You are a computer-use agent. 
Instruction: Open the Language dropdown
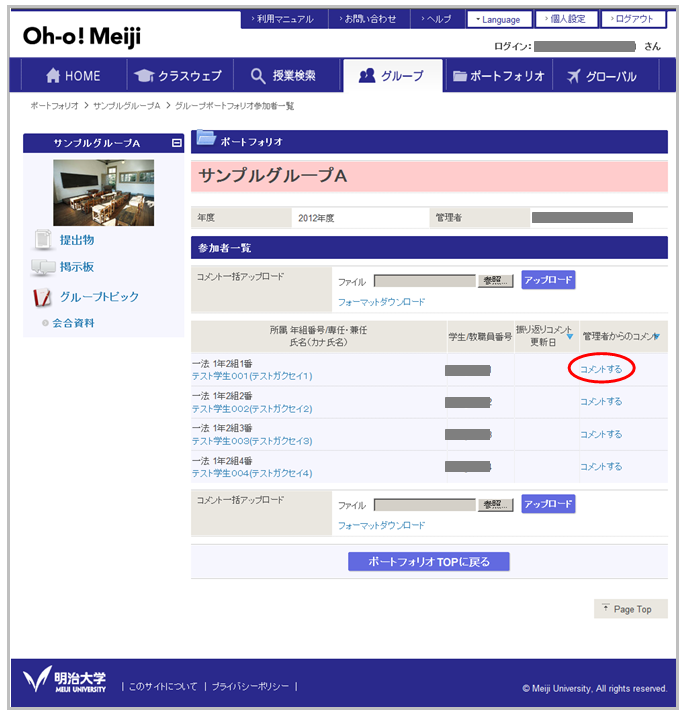coord(499,20)
